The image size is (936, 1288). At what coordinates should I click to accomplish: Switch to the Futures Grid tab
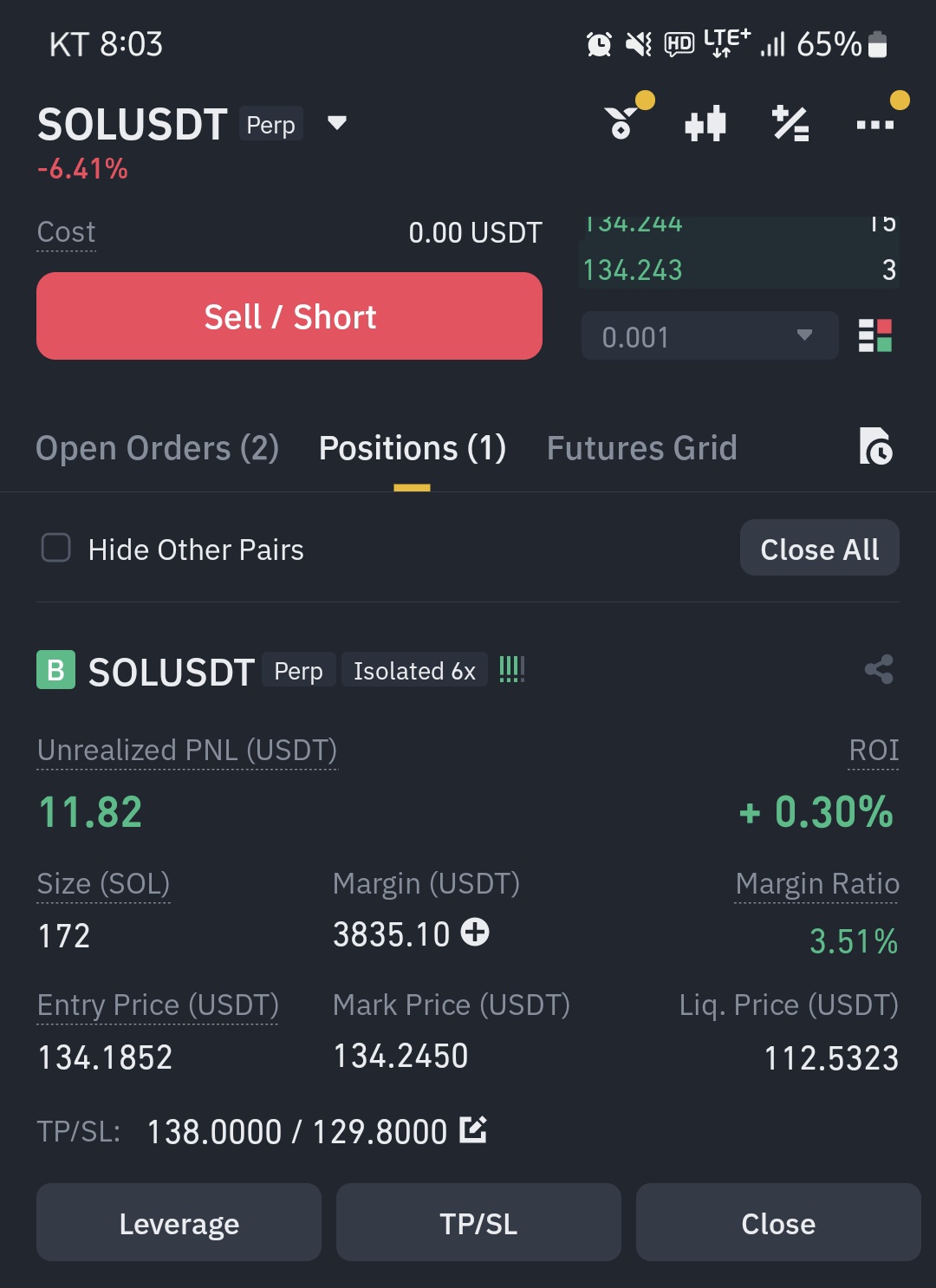[641, 448]
